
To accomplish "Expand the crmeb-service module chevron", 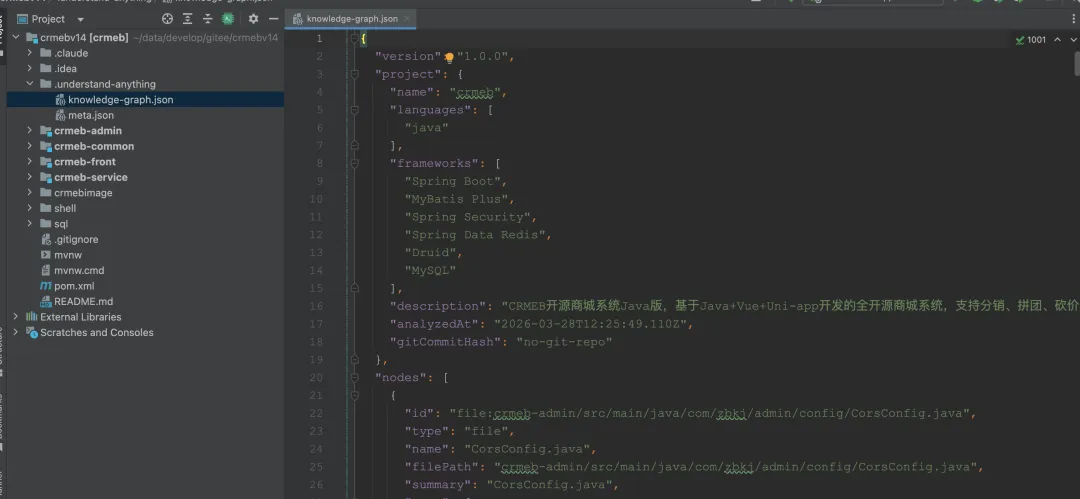I will 30,177.
